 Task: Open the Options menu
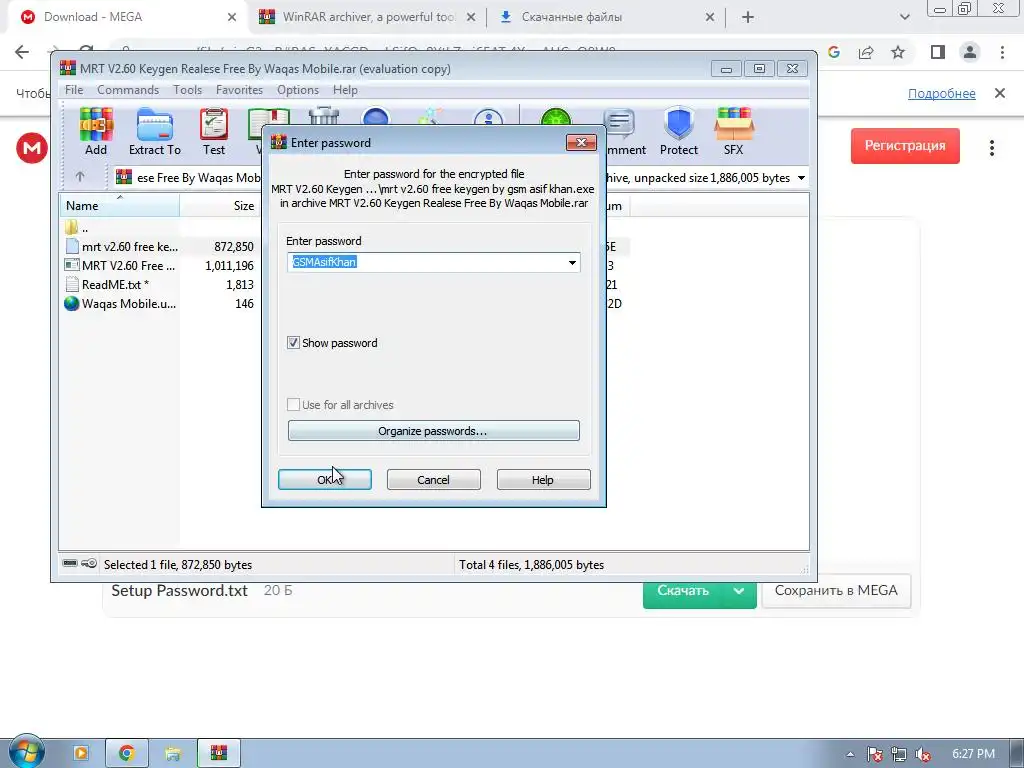(x=298, y=90)
